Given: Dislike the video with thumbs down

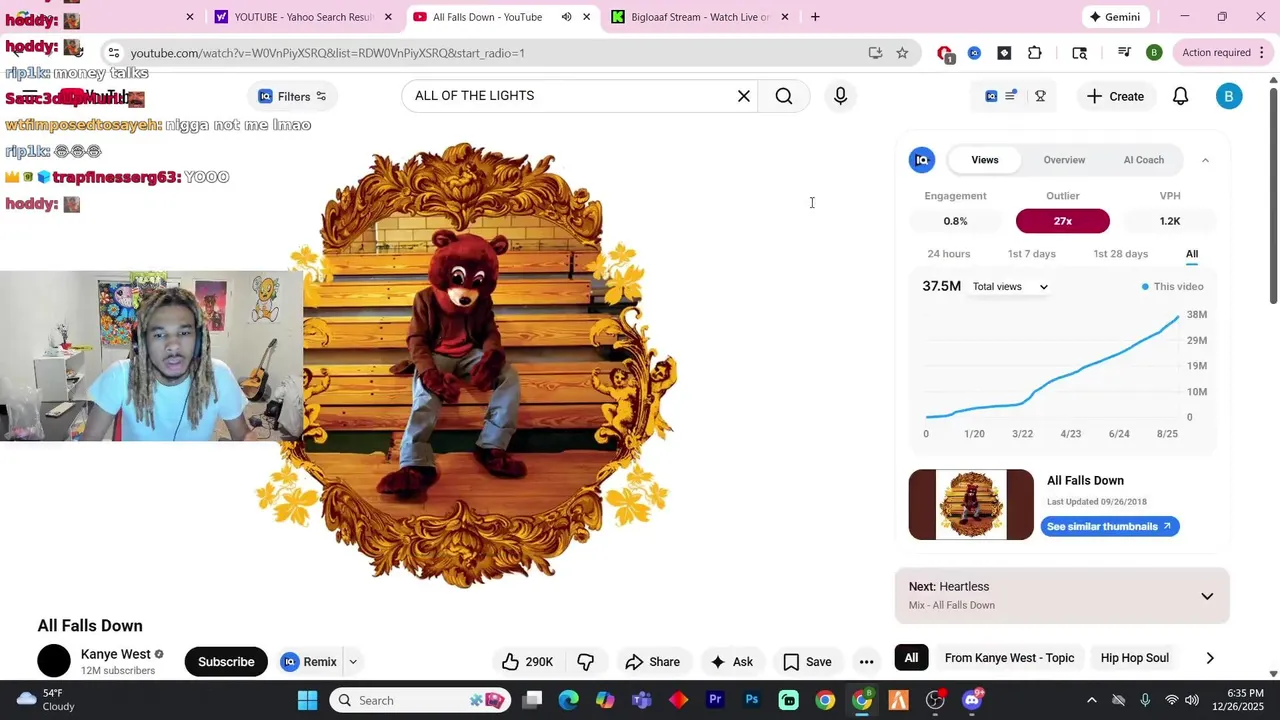Looking at the screenshot, I should pyautogui.click(x=586, y=662).
